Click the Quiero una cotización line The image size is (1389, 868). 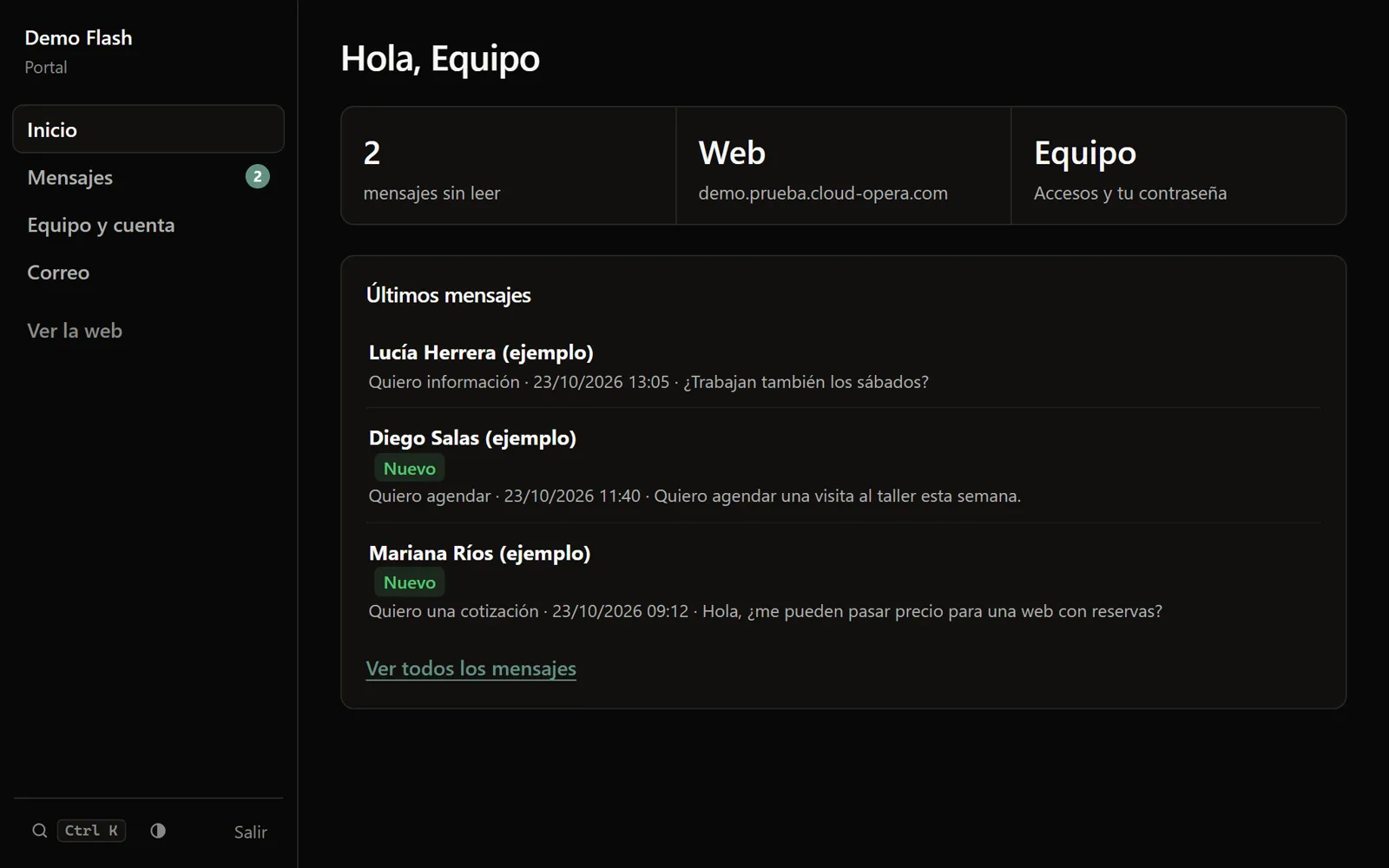click(x=765, y=611)
